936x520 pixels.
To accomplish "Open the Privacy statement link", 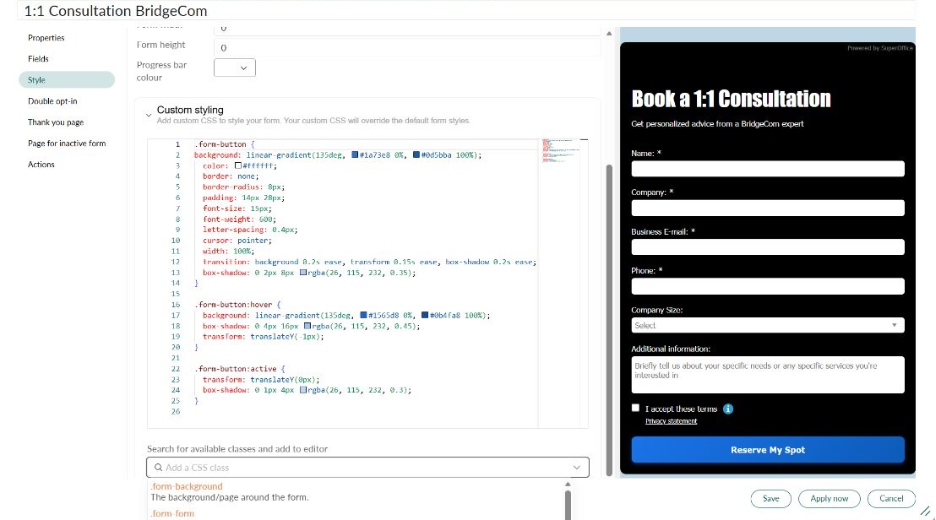I will click(x=671, y=422).
